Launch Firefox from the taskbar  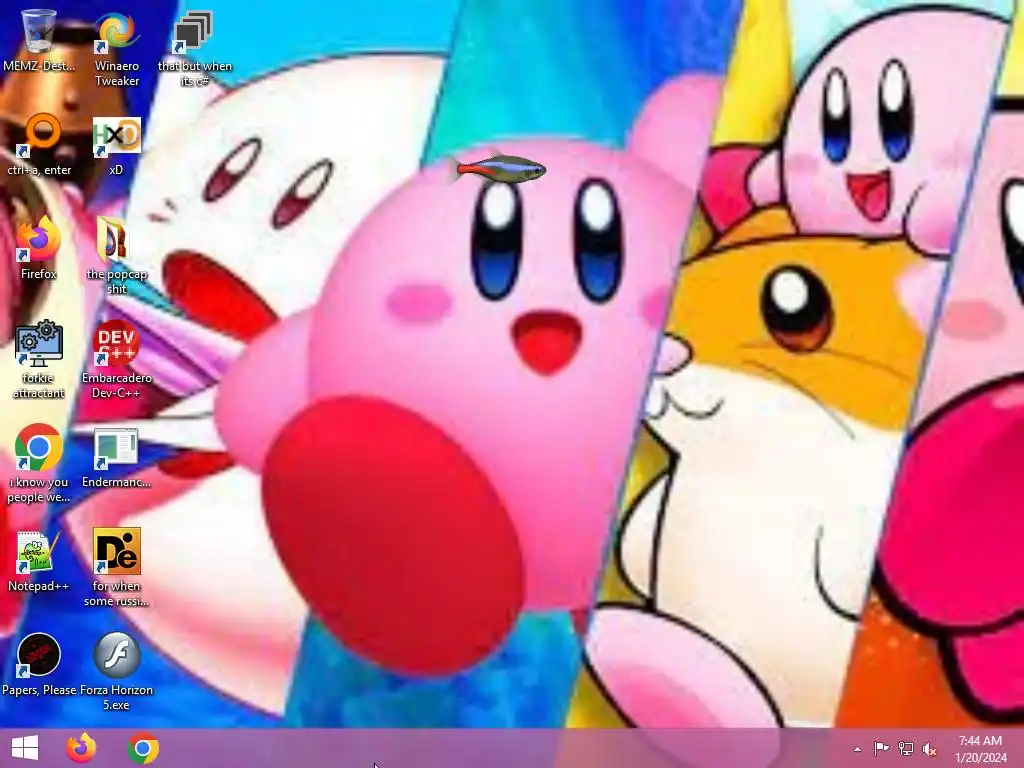click(x=81, y=748)
